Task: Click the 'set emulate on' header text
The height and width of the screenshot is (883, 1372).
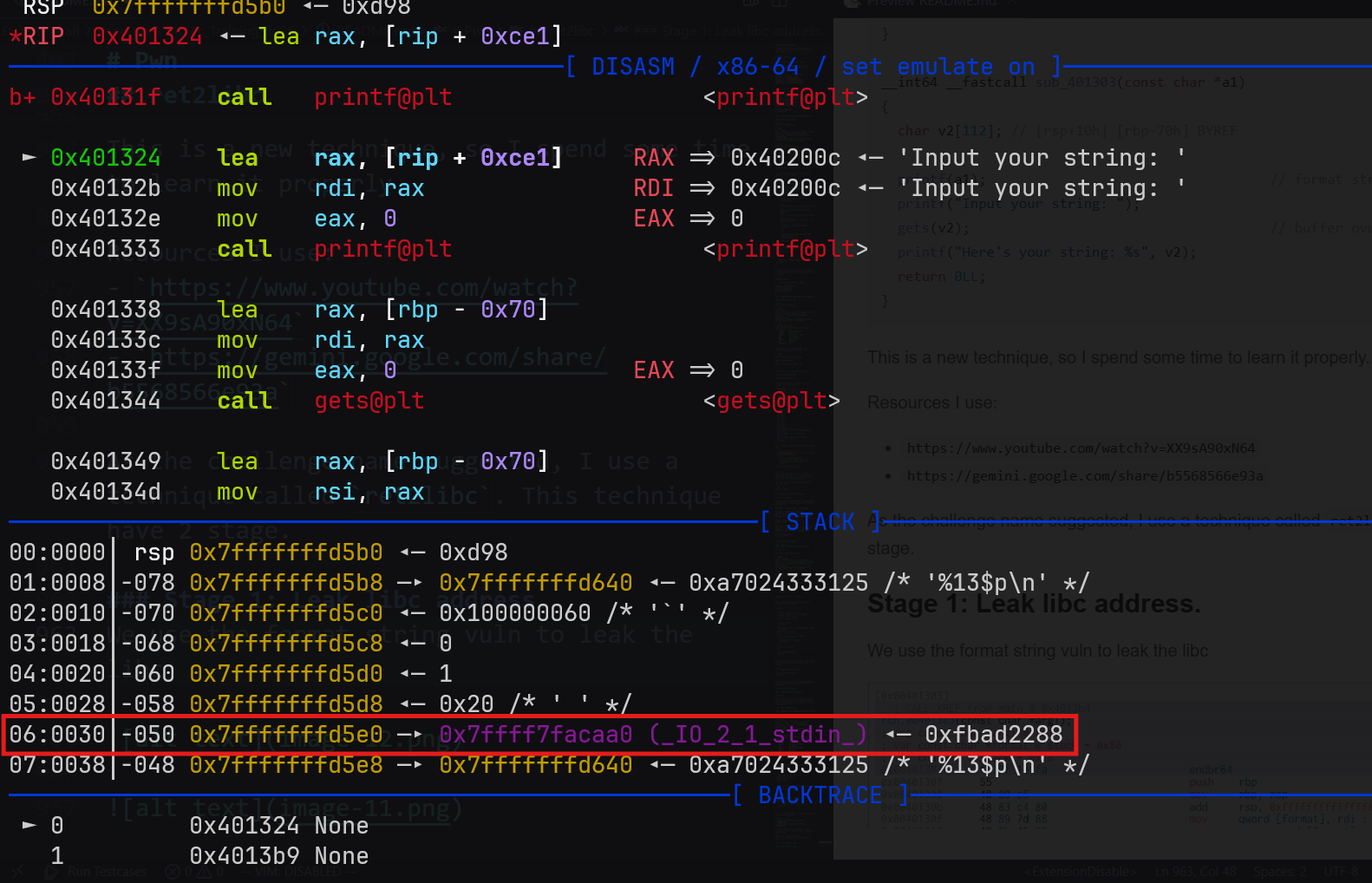Action: [938, 67]
